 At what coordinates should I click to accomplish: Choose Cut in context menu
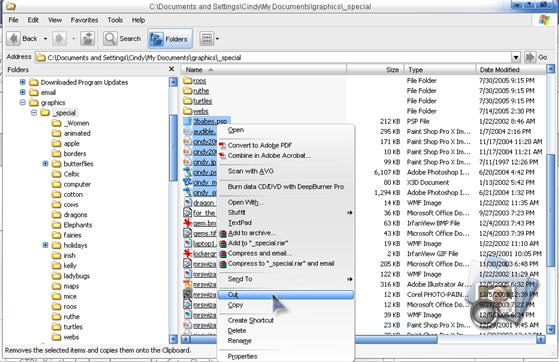286,295
